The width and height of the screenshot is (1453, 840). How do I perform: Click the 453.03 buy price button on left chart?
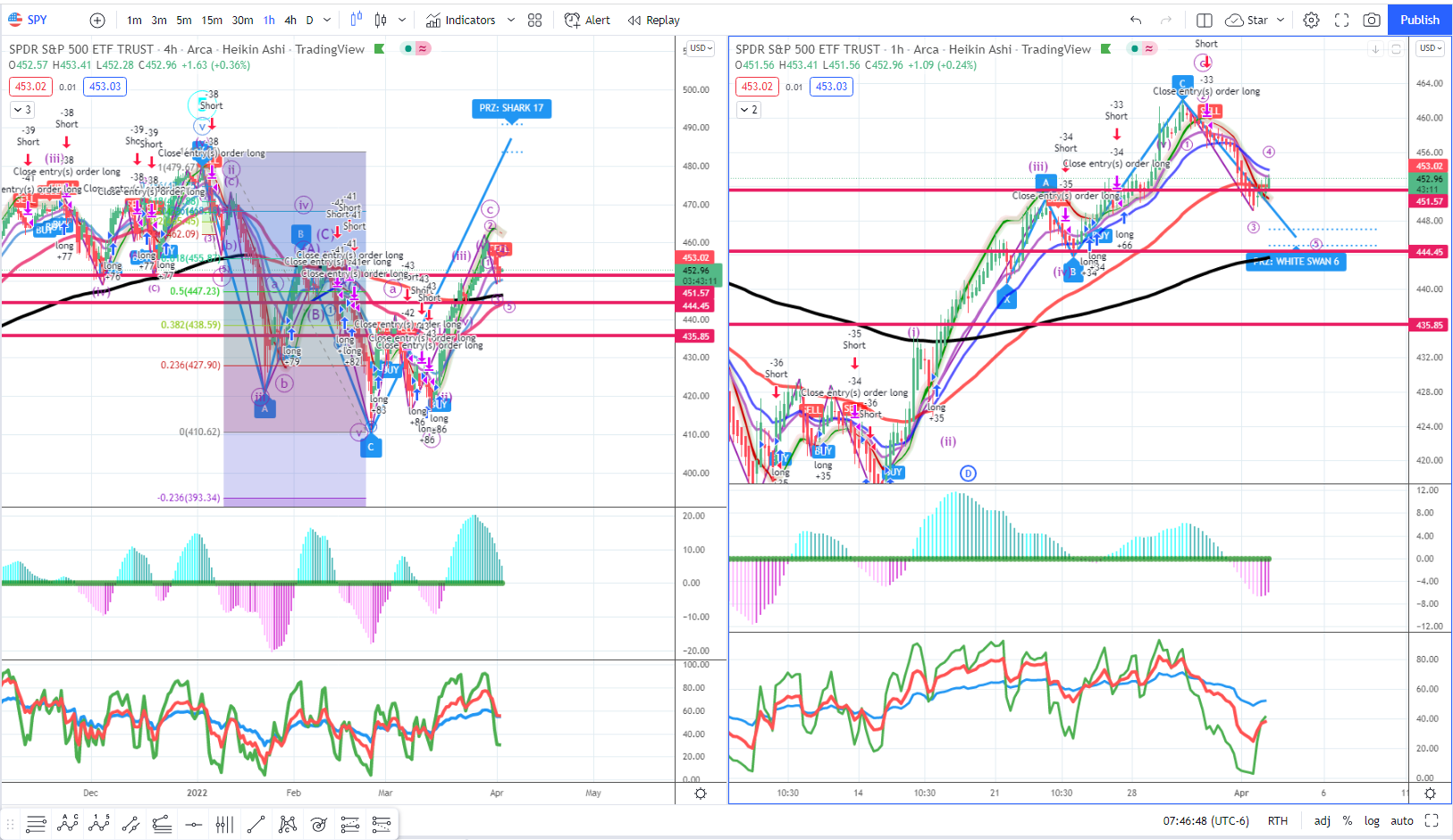[x=105, y=87]
